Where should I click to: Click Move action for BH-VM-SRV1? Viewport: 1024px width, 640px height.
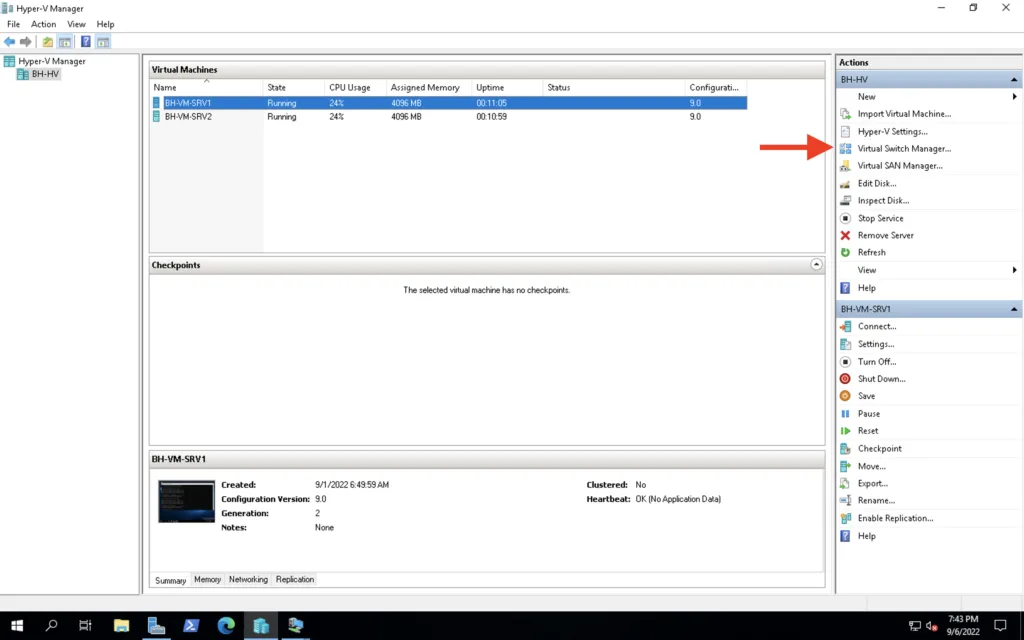[x=871, y=466]
